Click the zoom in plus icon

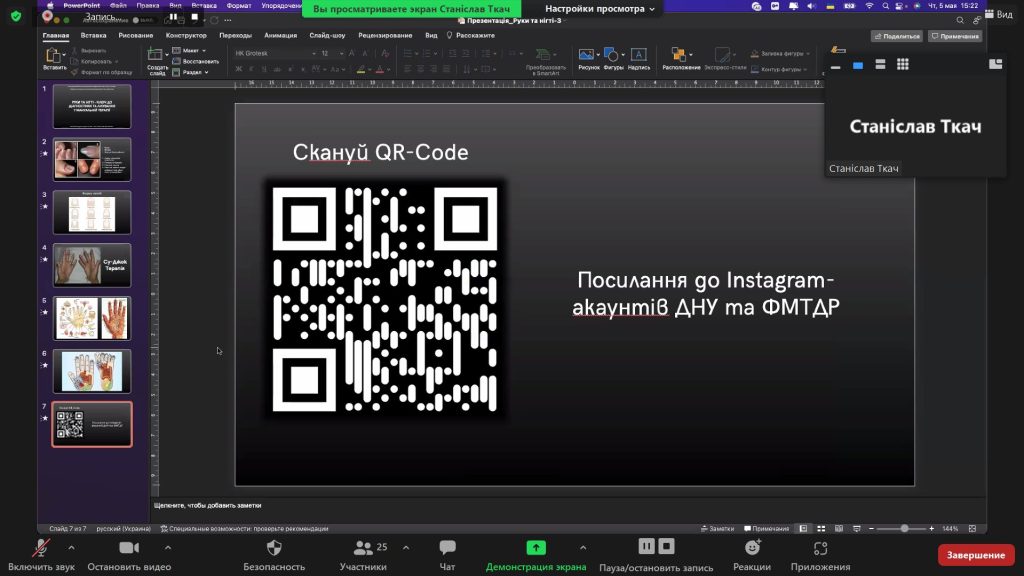click(932, 528)
